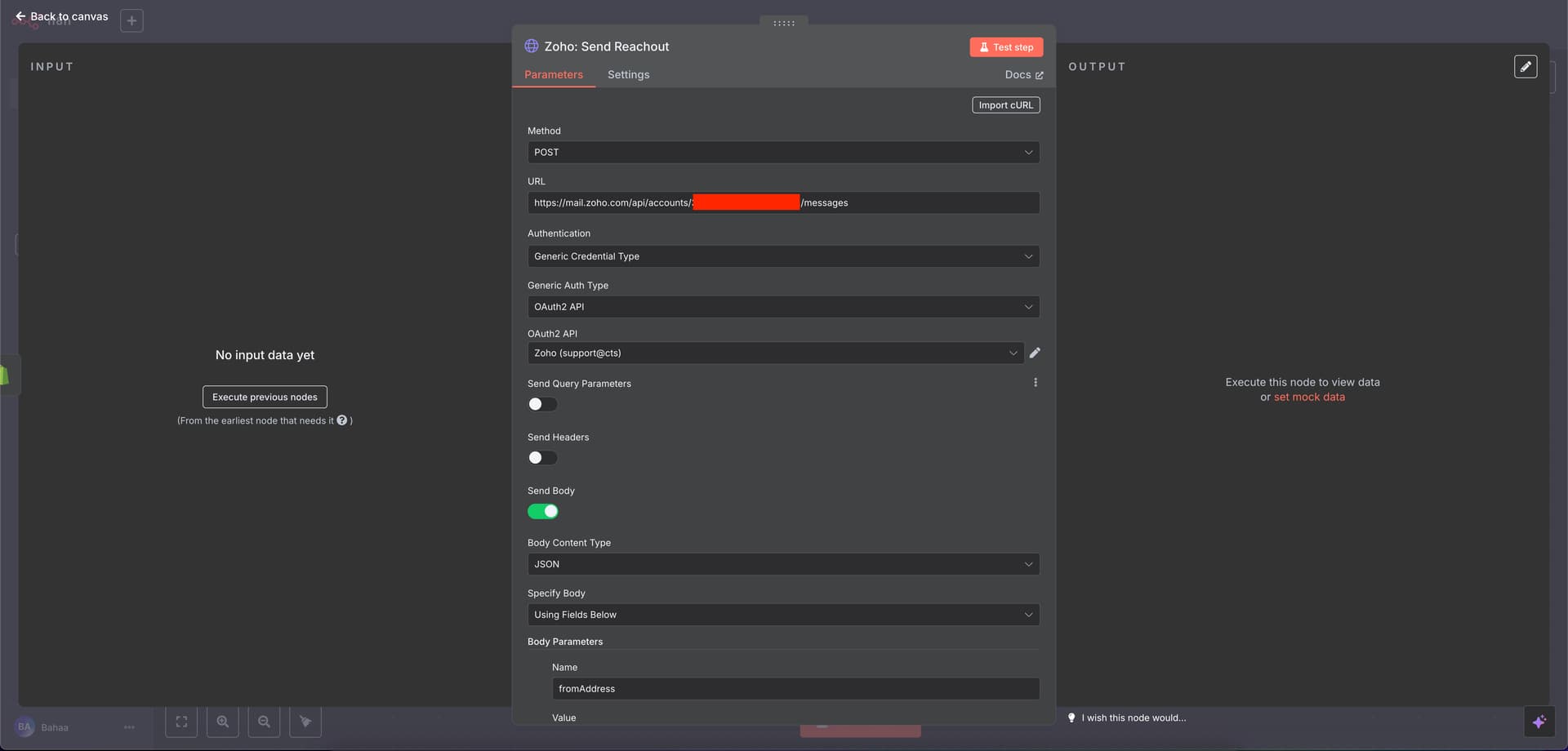
Task: Open the Authentication dropdown Generic Credential Type
Action: click(783, 256)
